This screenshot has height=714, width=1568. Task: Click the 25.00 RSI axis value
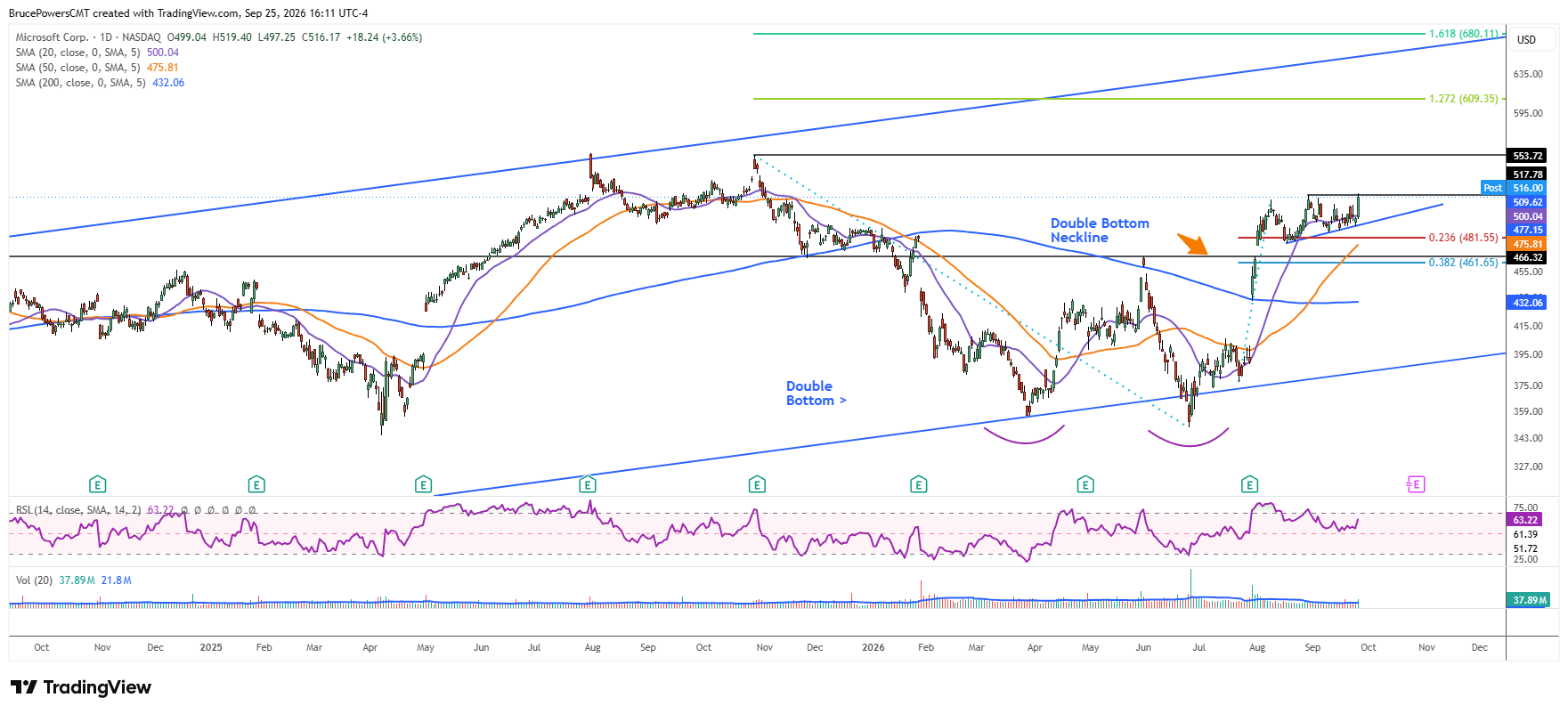(1525, 559)
